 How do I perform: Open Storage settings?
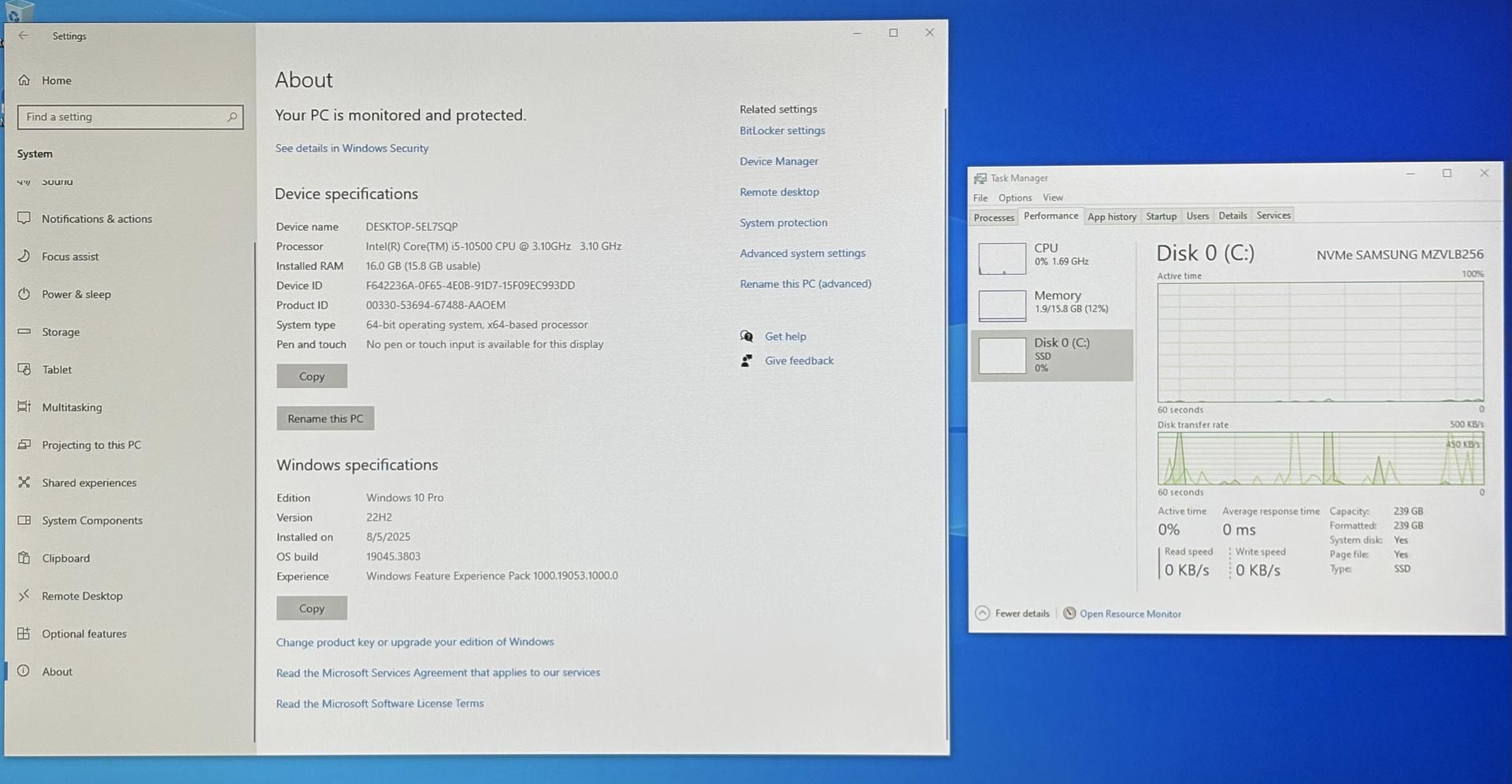point(60,332)
